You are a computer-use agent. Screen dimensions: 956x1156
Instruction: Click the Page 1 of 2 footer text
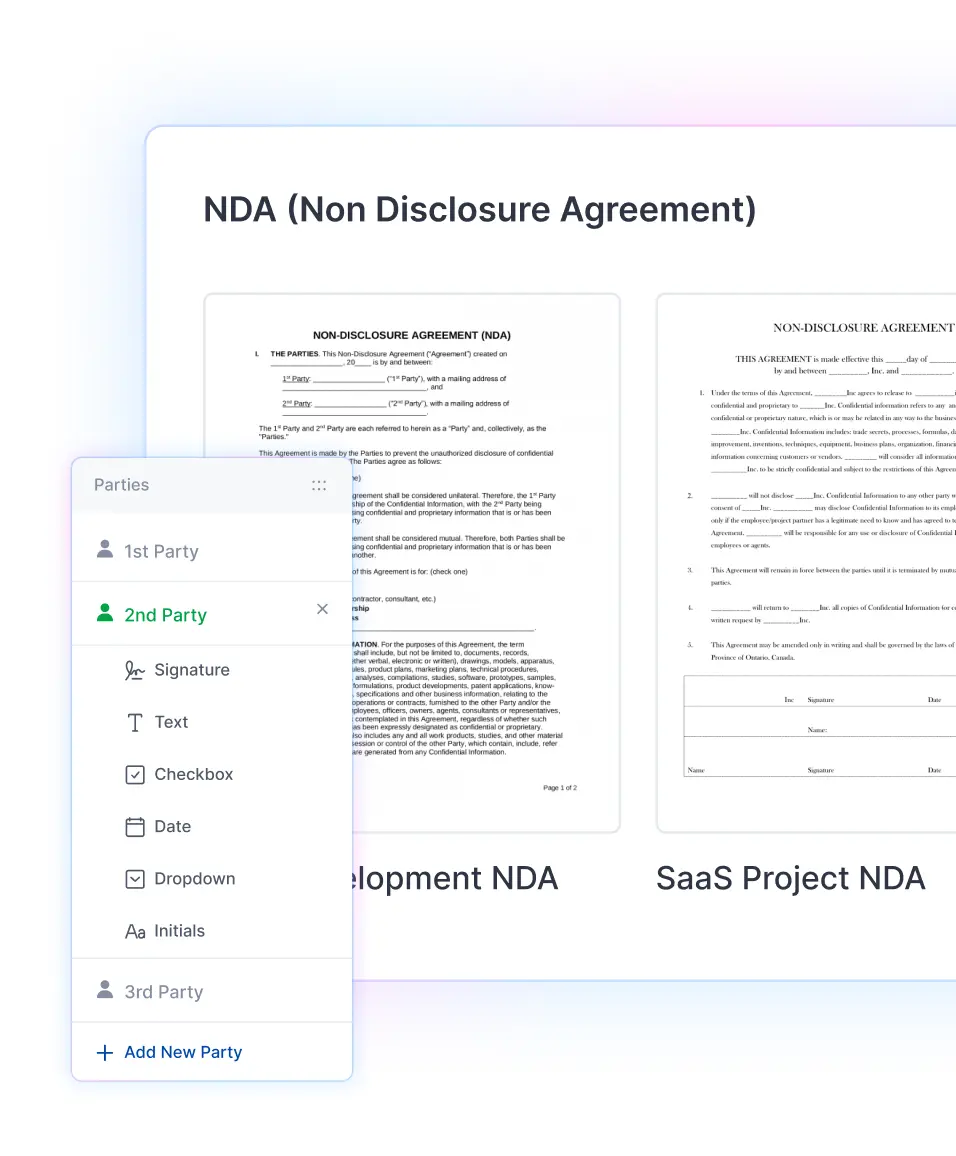click(x=560, y=788)
